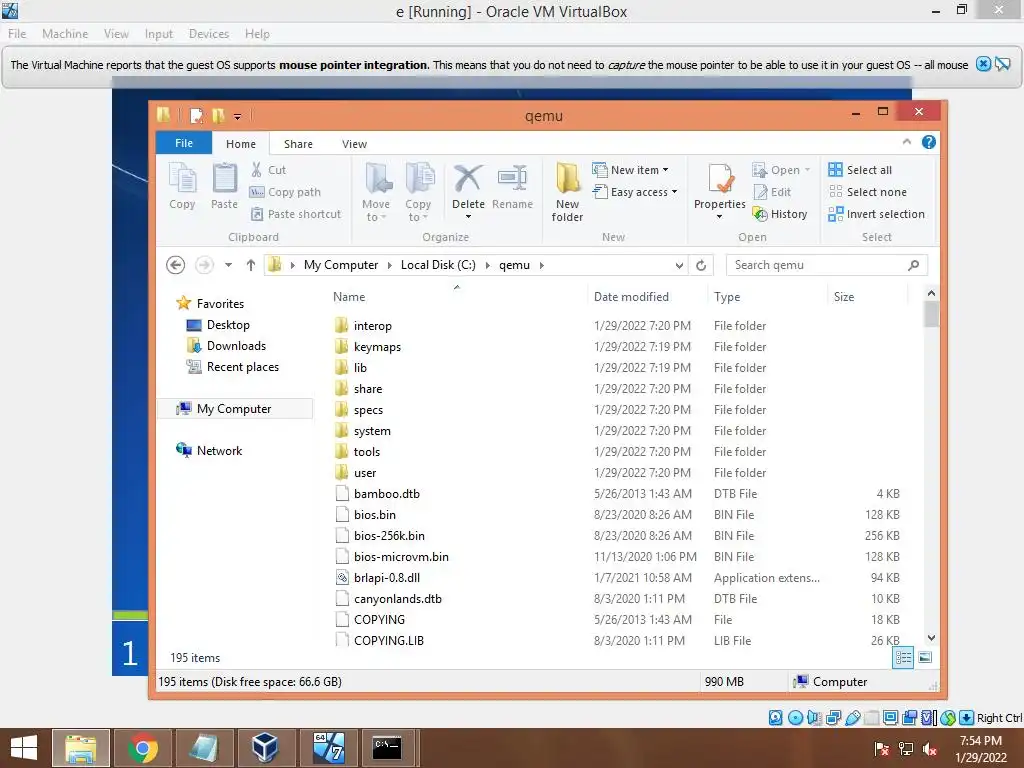Switch to large thumbnails view icon

(925, 658)
